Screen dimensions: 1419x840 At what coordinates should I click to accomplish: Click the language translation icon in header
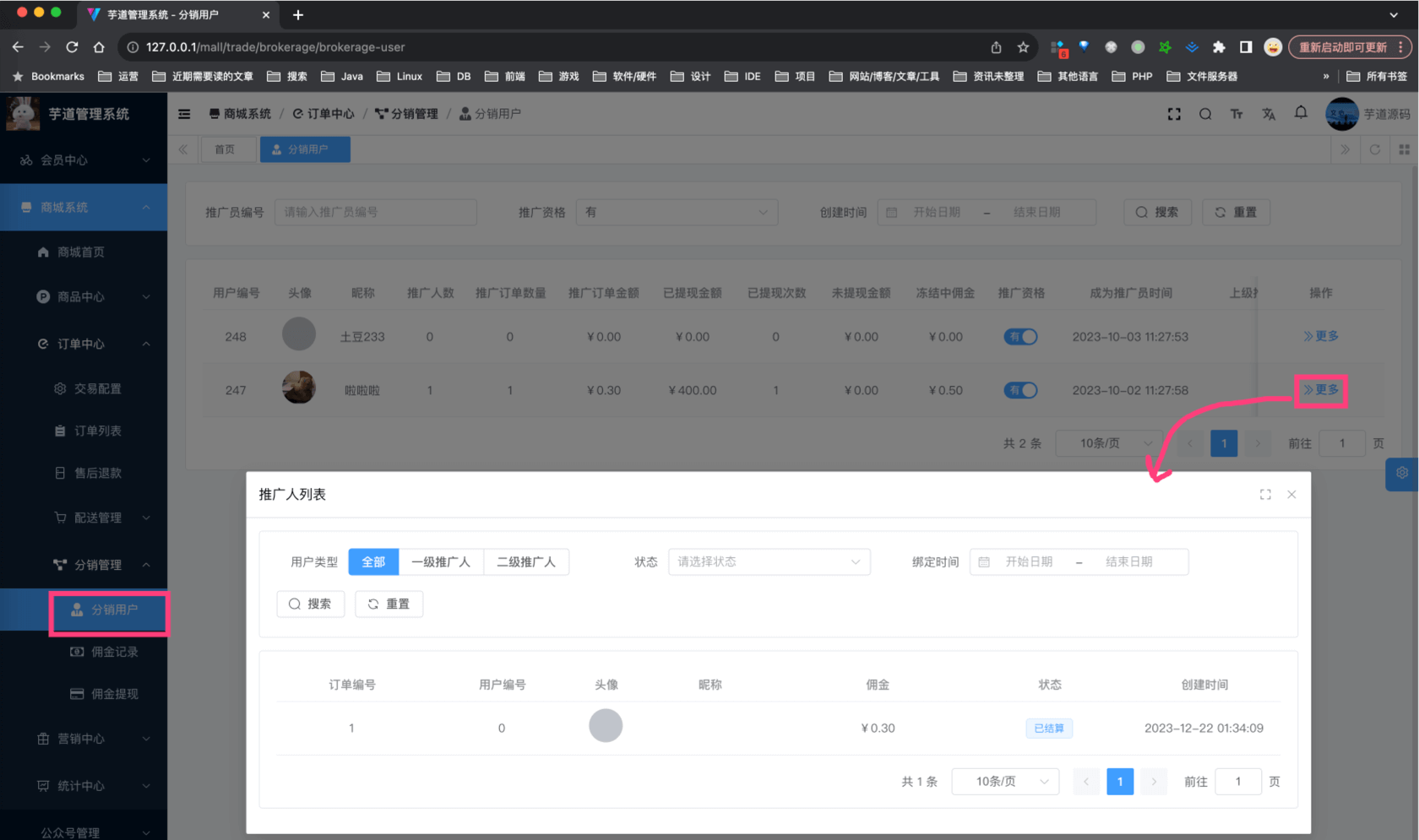1269,114
